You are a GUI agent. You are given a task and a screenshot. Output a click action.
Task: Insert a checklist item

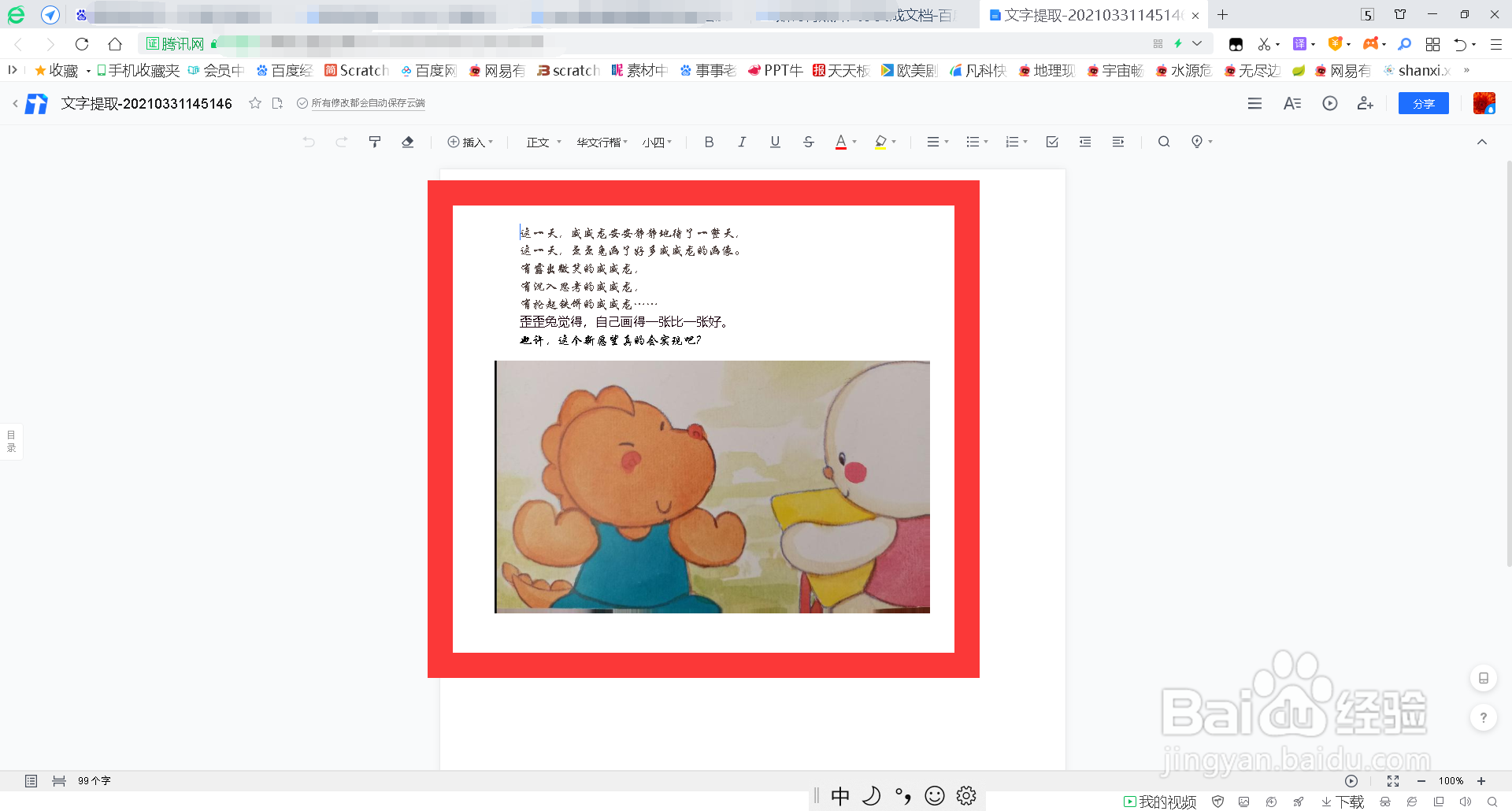(x=1052, y=142)
